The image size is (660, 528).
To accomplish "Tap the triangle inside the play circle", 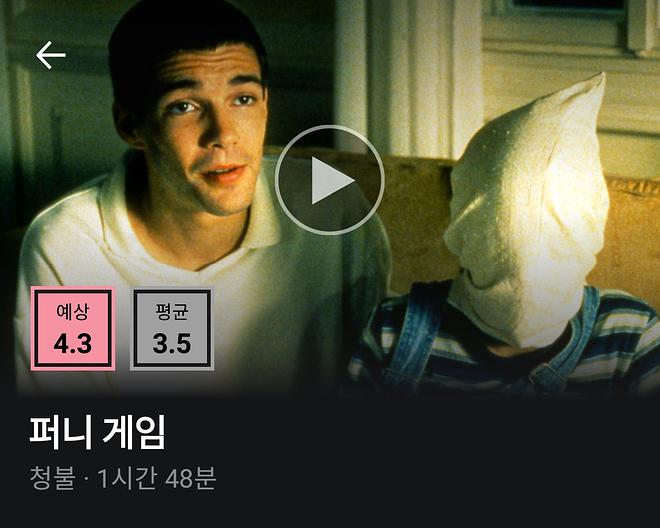I will point(333,180).
